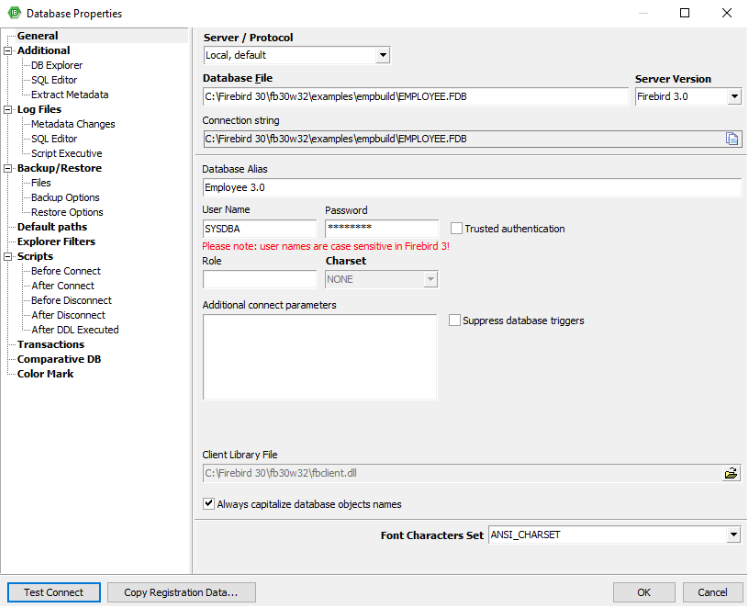
Task: Enable Trusted authentication checkbox
Action: (x=457, y=229)
